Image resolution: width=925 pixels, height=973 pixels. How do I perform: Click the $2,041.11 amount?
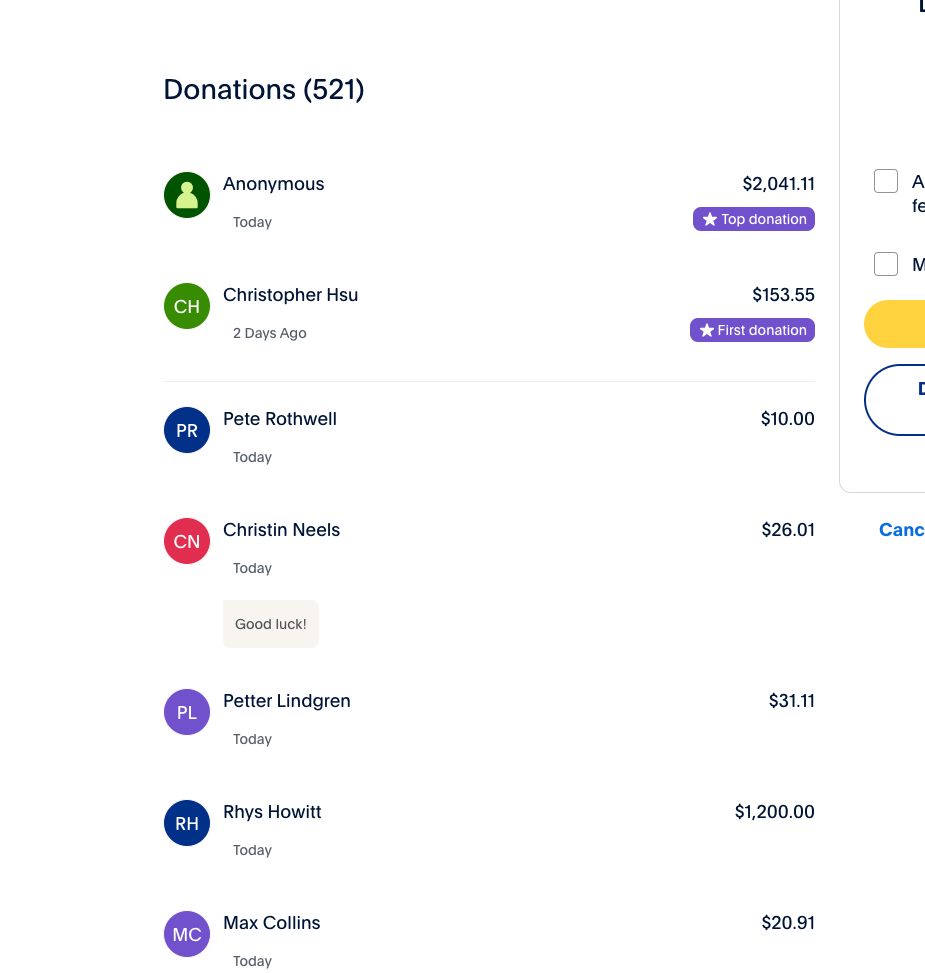click(x=779, y=184)
